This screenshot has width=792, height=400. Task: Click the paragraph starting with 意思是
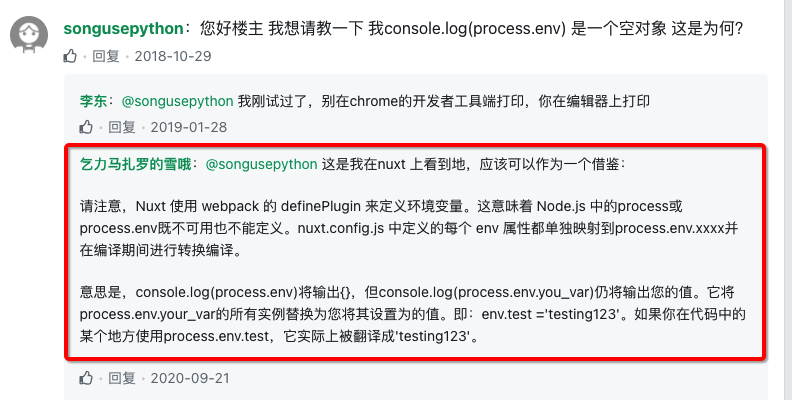pyautogui.click(x=410, y=314)
